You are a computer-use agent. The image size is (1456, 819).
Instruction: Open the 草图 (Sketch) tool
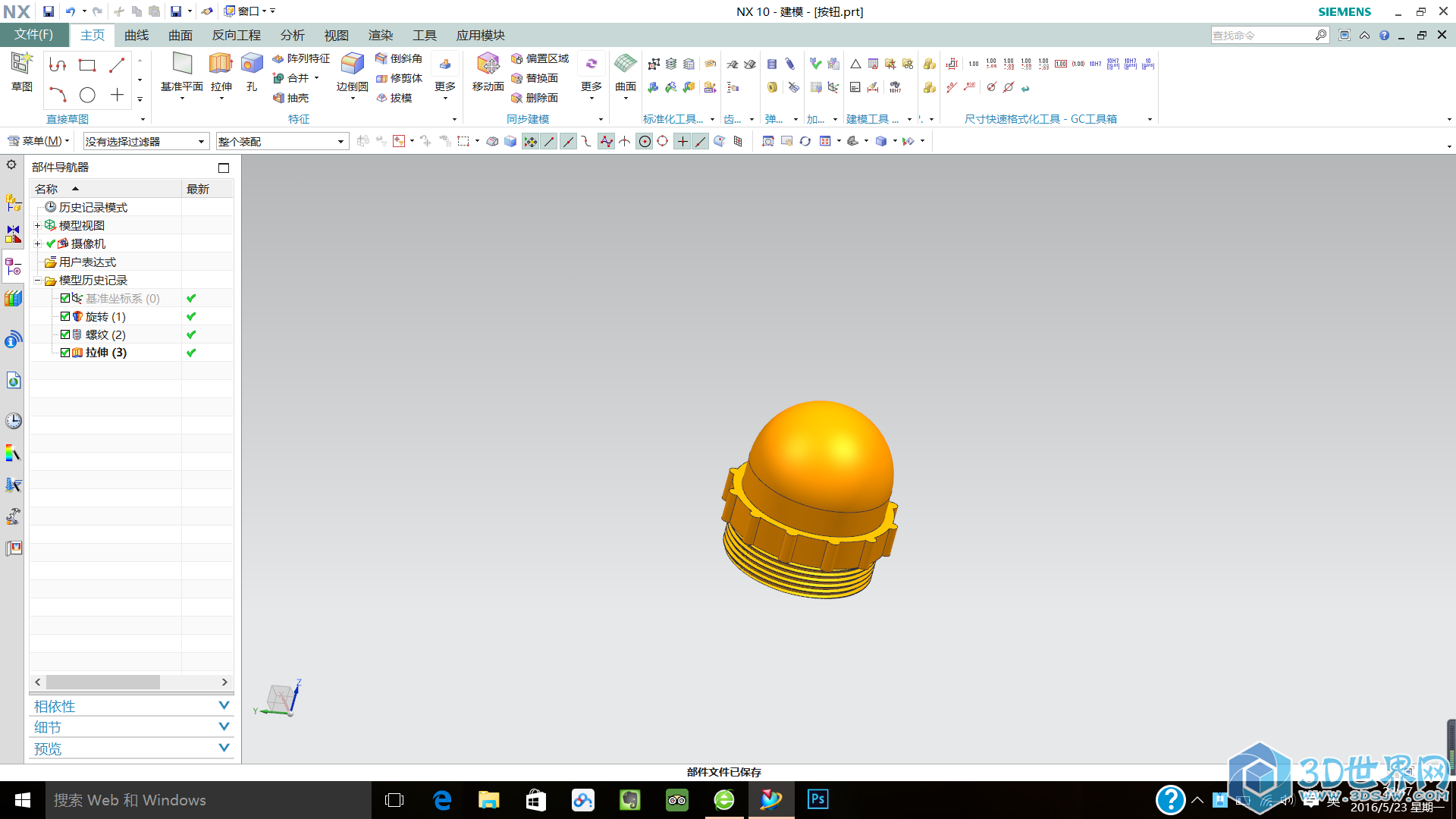(x=21, y=72)
